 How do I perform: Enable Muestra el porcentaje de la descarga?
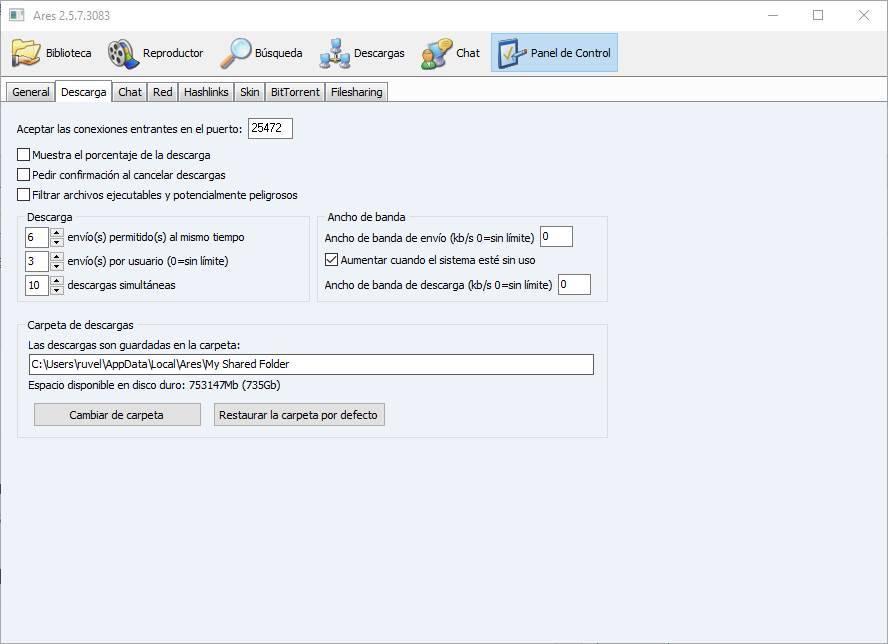(x=23, y=155)
